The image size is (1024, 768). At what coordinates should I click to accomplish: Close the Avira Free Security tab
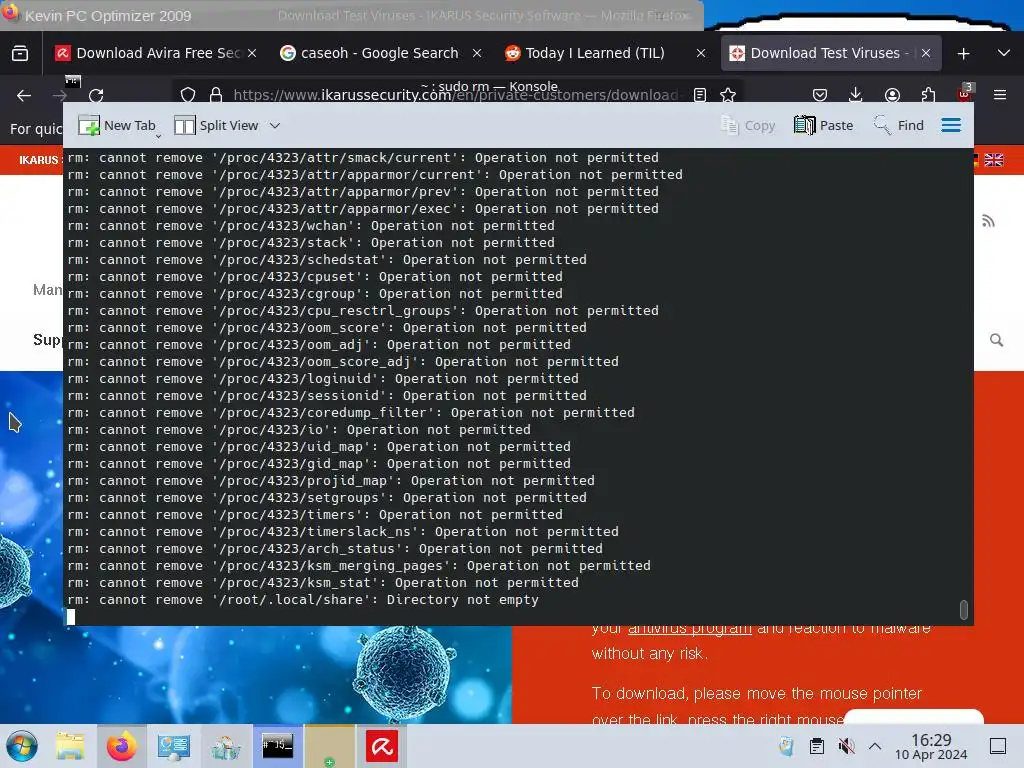pyautogui.click(x=252, y=53)
